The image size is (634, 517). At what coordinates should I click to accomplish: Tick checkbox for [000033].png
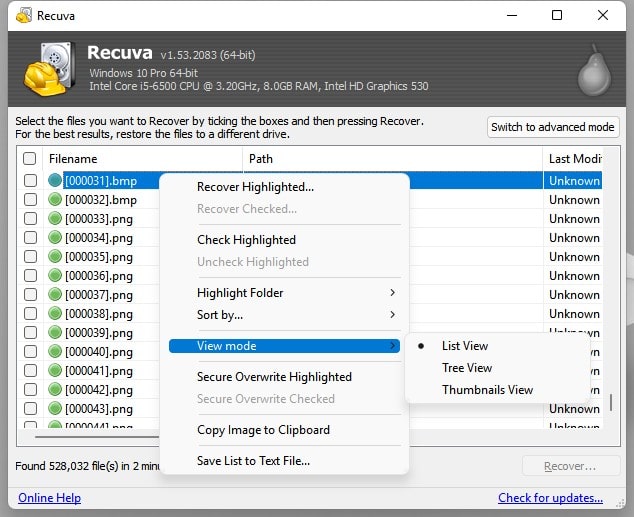30,218
